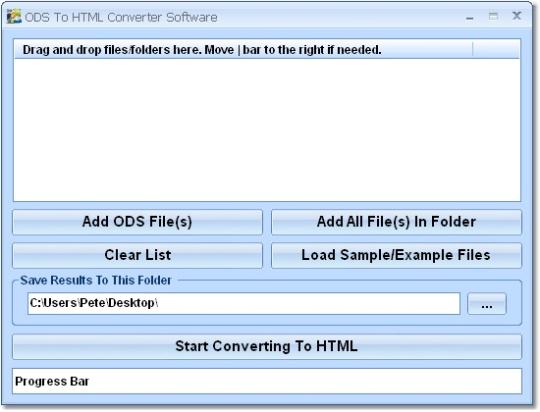Minimize the ODS To HTML Converter window

click(x=469, y=17)
